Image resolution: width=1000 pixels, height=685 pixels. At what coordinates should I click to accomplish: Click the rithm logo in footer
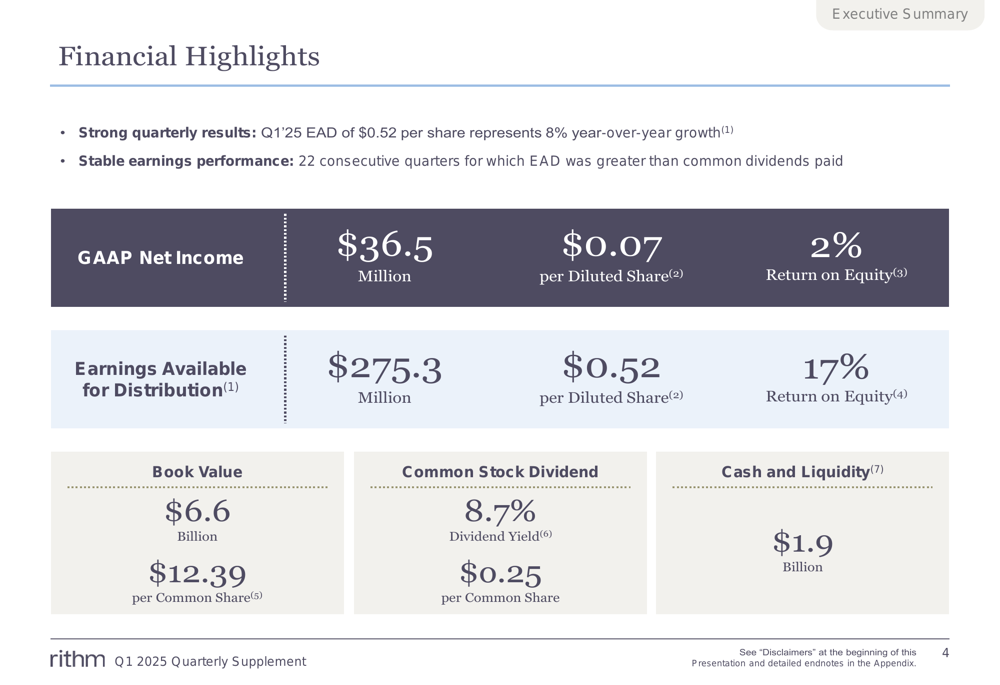click(x=77, y=659)
